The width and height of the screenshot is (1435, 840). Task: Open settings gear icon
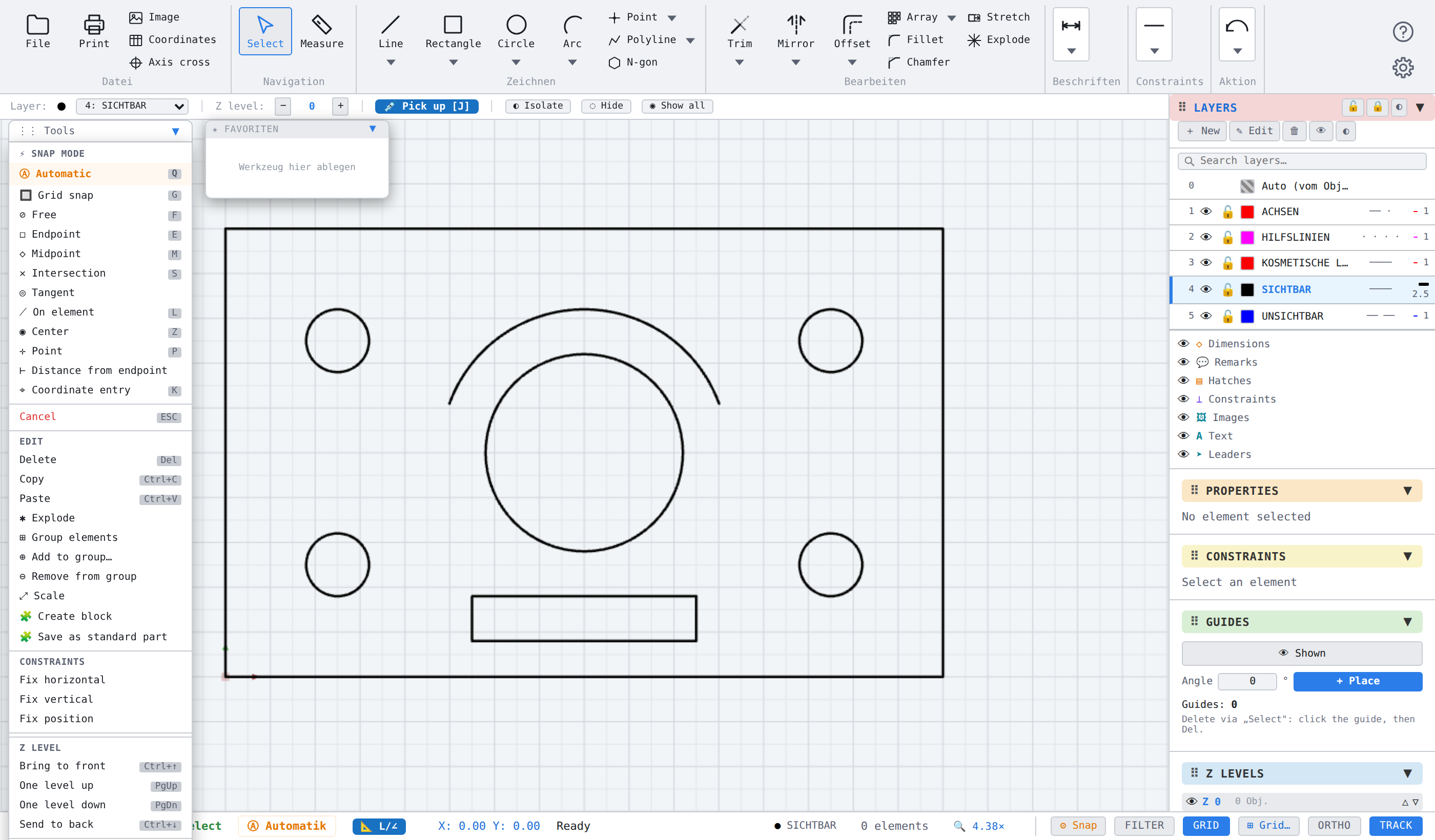coord(1403,68)
